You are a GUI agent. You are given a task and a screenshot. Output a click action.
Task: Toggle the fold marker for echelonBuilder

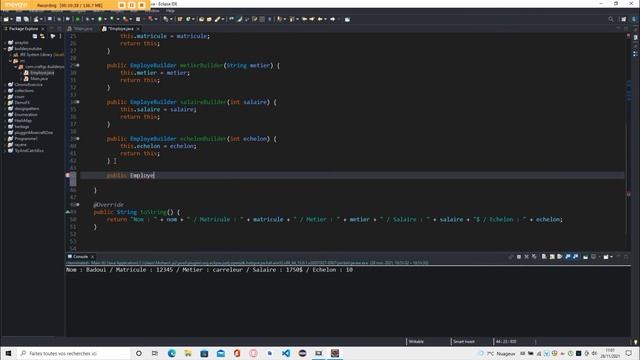point(78,139)
